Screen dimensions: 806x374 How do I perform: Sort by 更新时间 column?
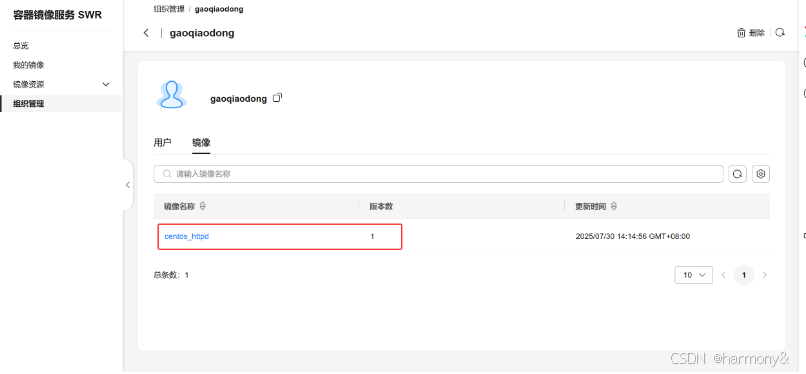[x=614, y=206]
